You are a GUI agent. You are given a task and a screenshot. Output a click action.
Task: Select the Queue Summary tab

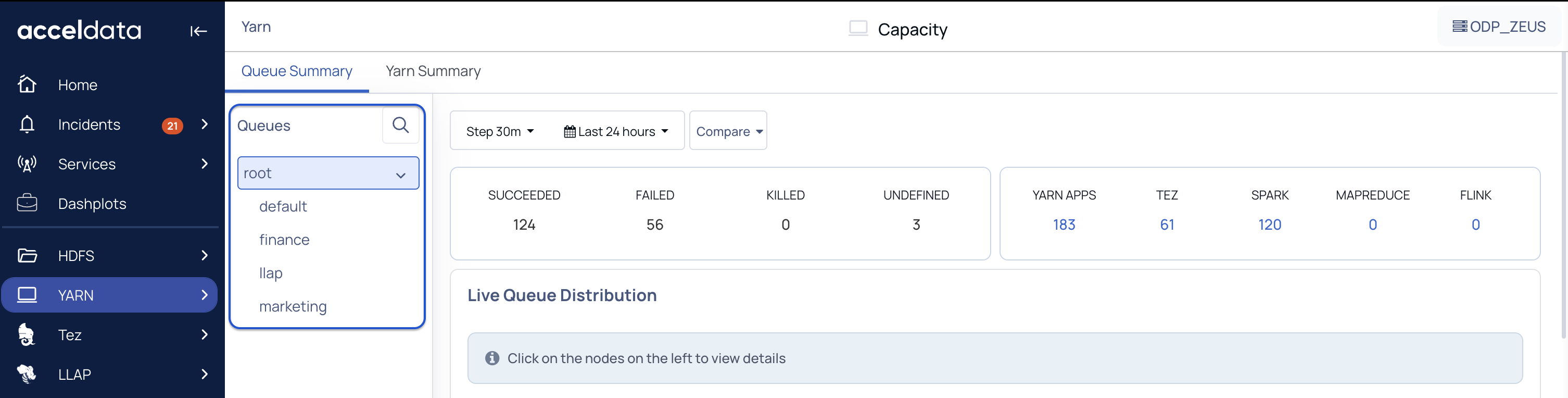coord(296,71)
